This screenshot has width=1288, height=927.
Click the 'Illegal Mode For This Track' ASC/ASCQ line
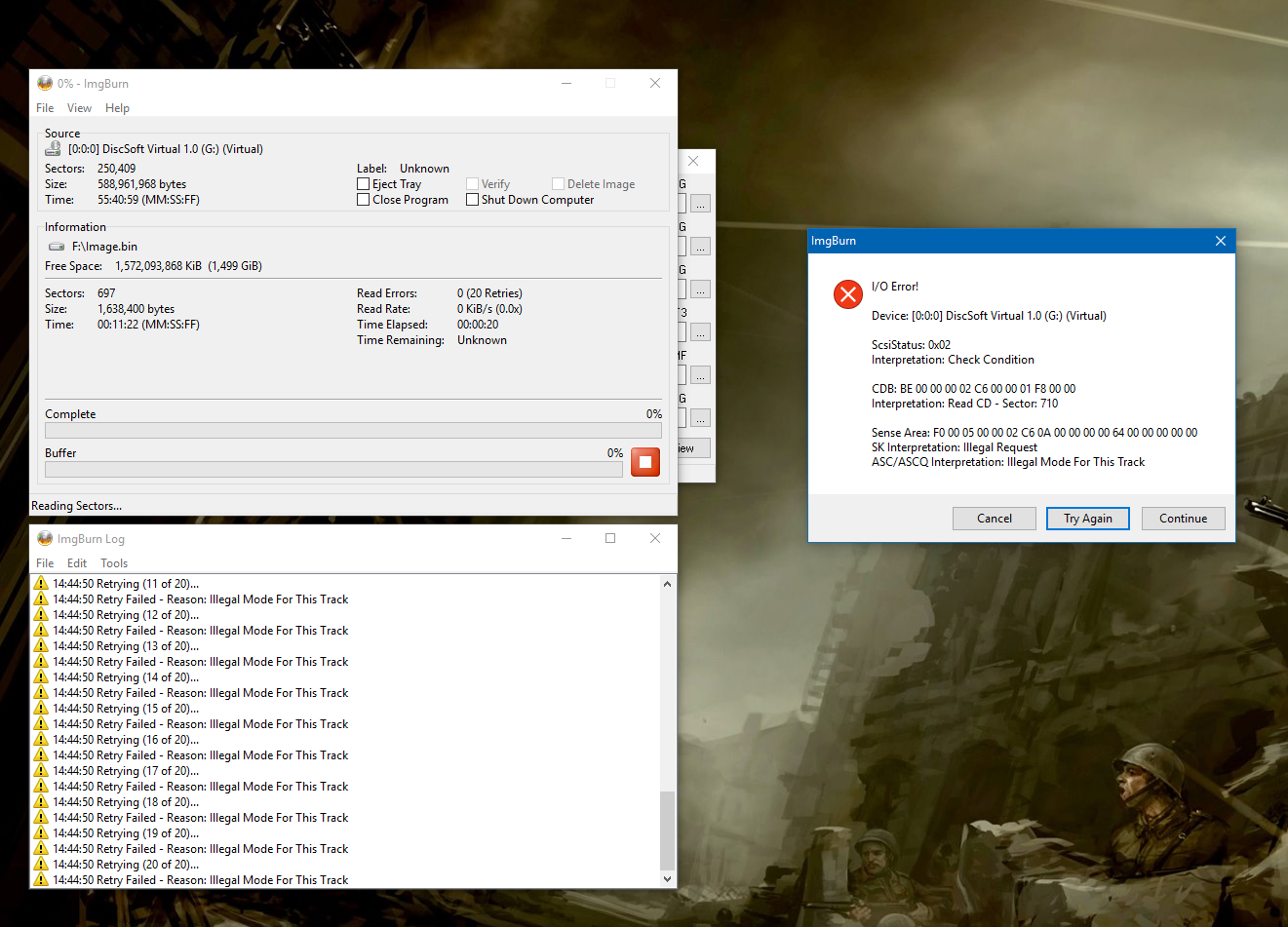tap(1008, 462)
